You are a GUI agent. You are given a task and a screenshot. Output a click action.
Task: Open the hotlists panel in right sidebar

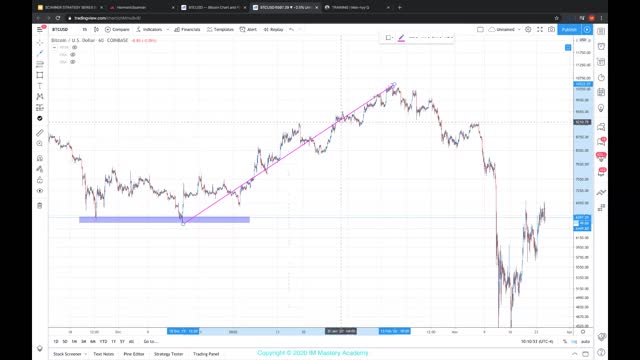[x=601, y=78]
